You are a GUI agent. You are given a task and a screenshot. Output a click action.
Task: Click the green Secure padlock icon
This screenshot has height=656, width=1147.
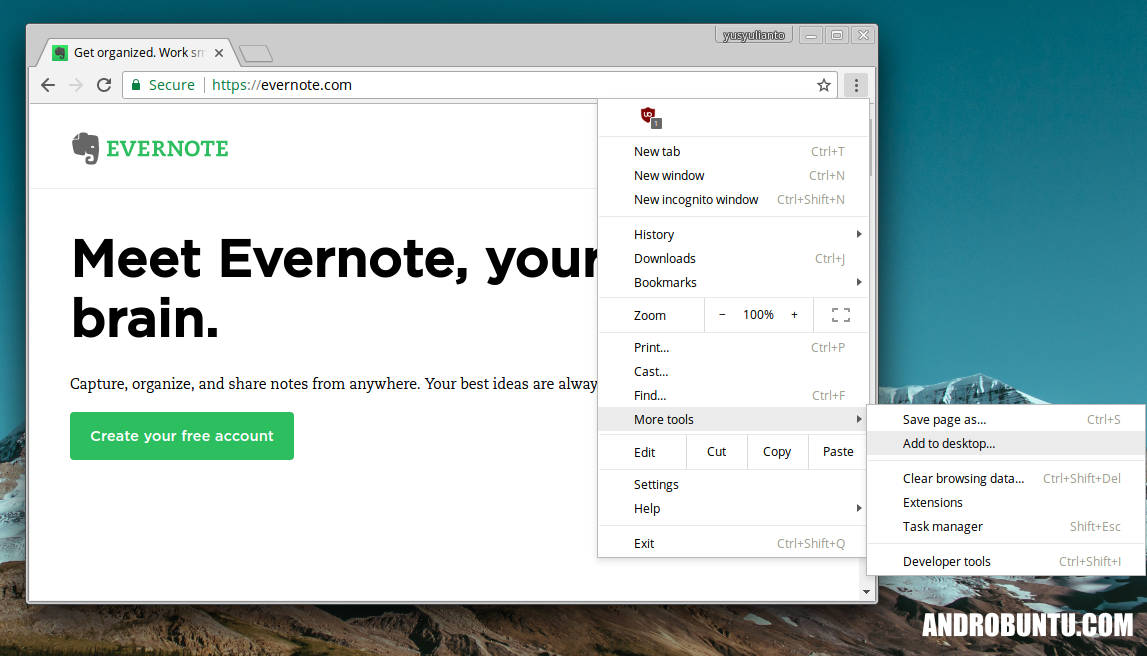coord(136,85)
